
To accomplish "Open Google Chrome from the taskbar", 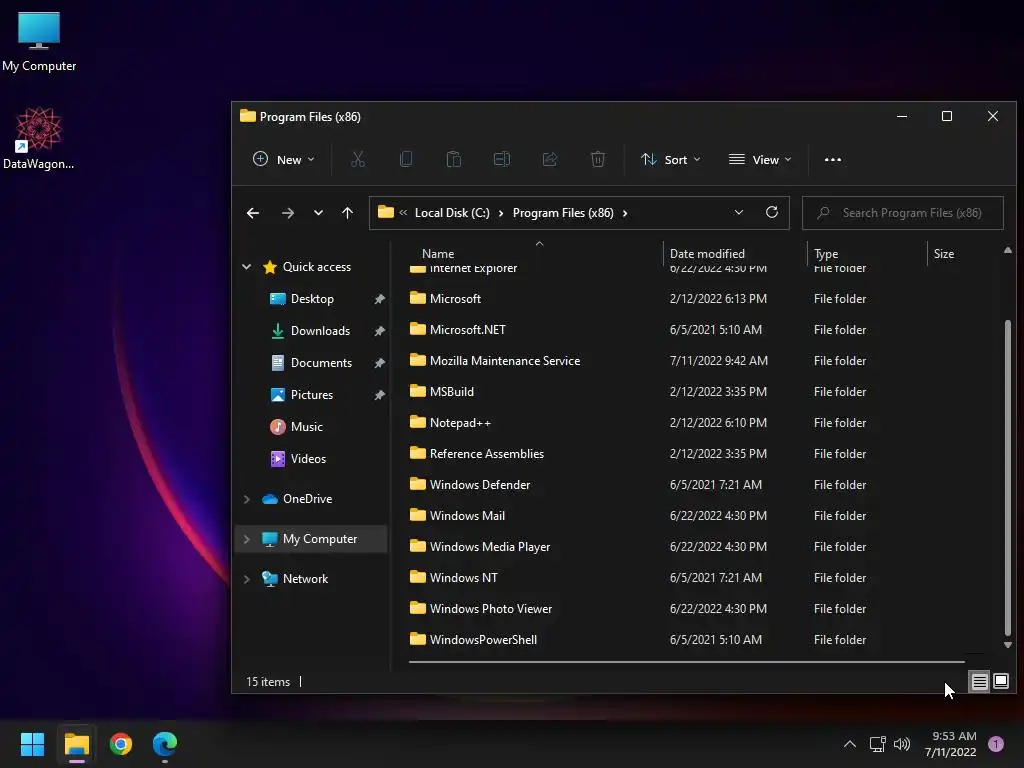I will pos(121,744).
